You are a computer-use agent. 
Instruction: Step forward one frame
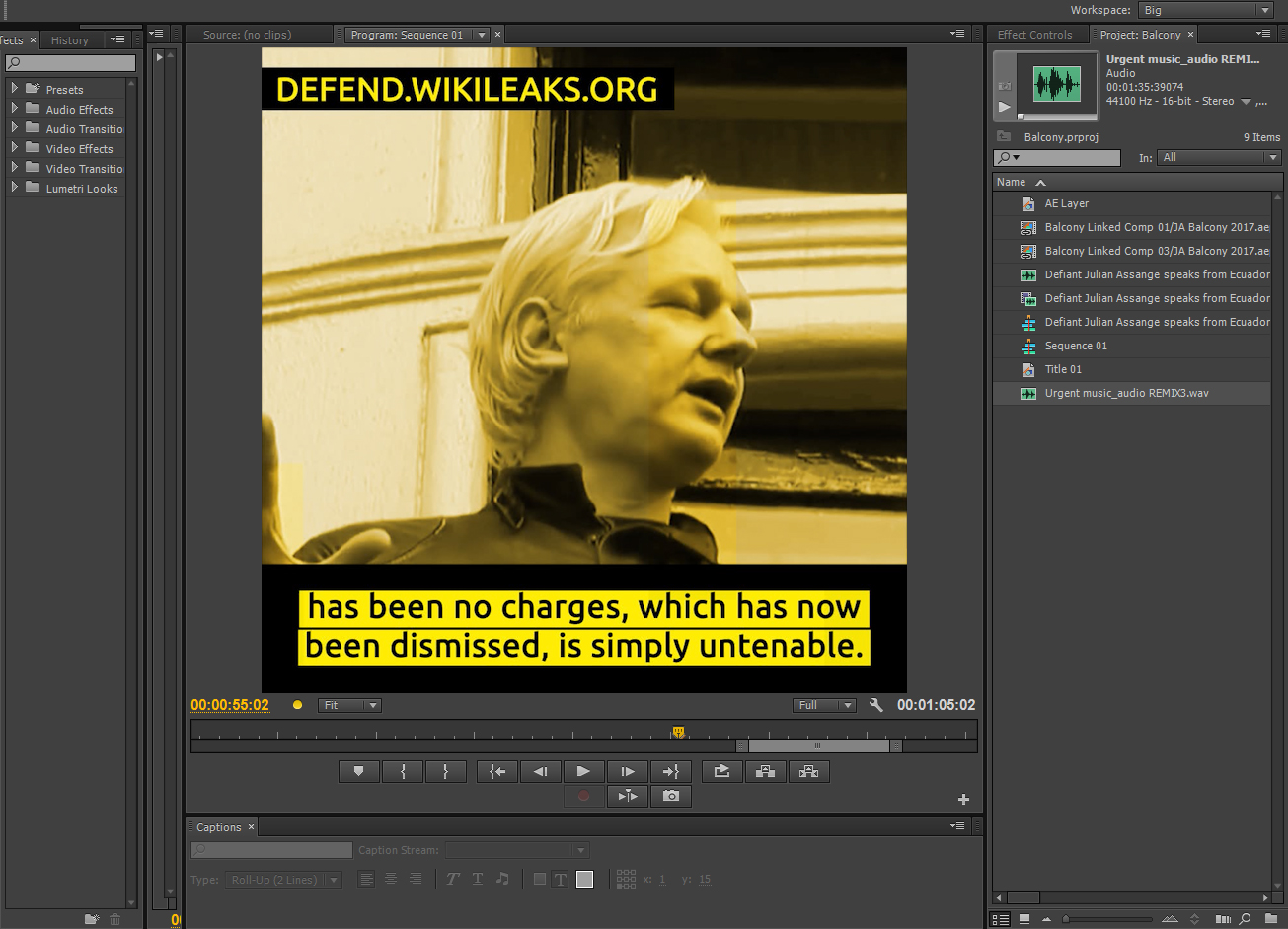tap(628, 772)
